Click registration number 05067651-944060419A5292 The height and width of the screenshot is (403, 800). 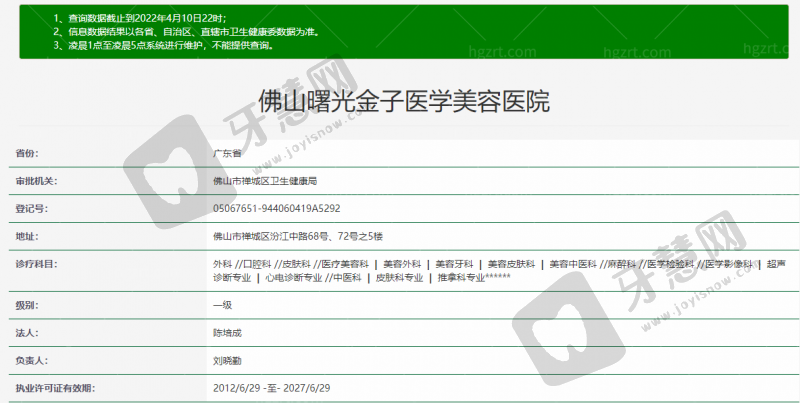(x=277, y=209)
